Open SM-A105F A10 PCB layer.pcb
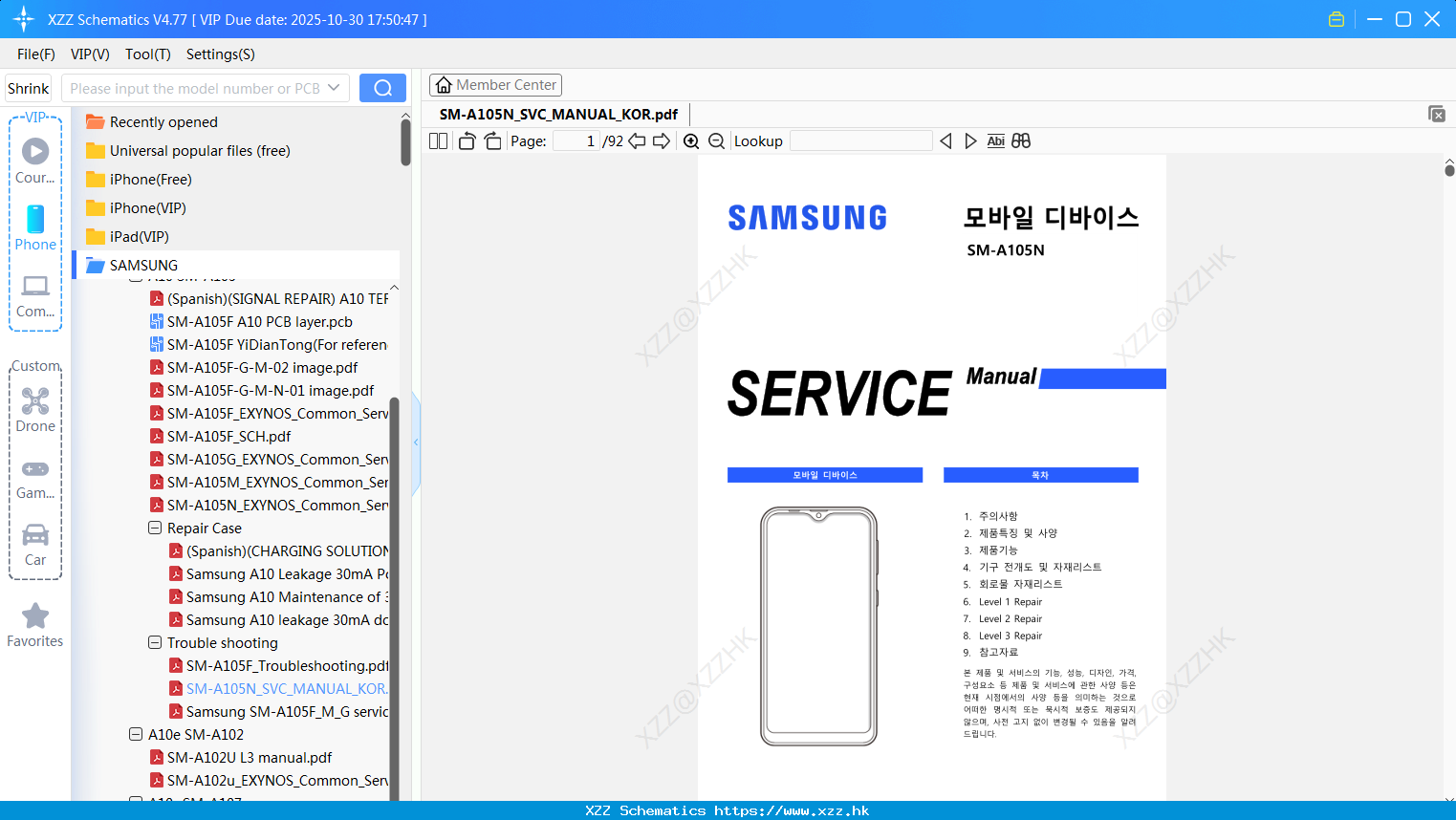Image resolution: width=1456 pixels, height=820 pixels. tap(259, 321)
